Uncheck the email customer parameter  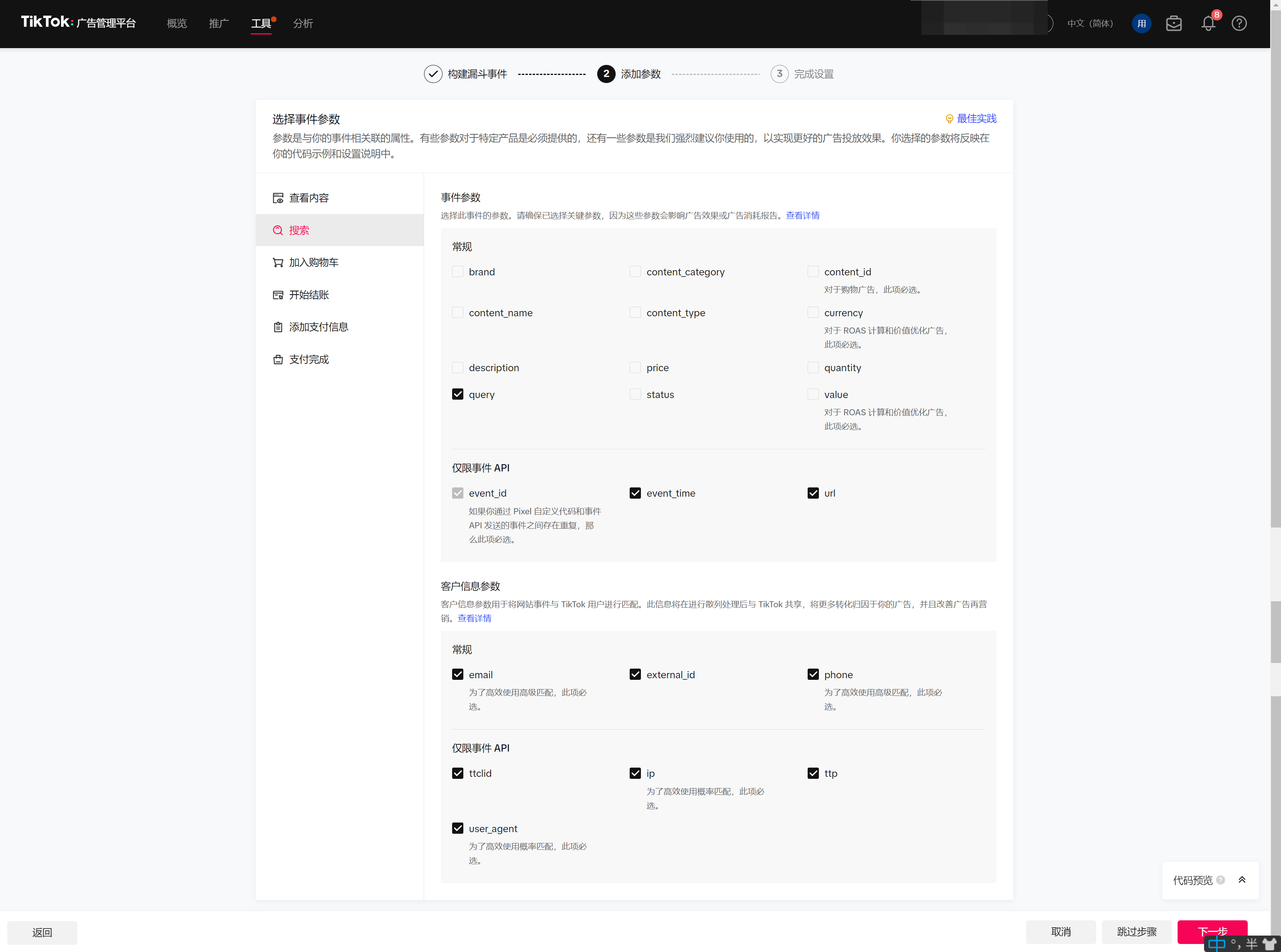click(458, 674)
